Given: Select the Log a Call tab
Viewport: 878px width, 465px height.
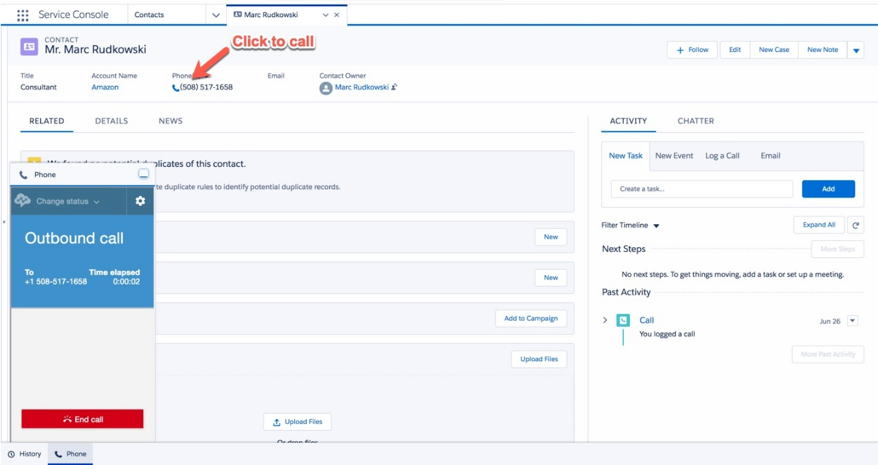Looking at the screenshot, I should 722,156.
